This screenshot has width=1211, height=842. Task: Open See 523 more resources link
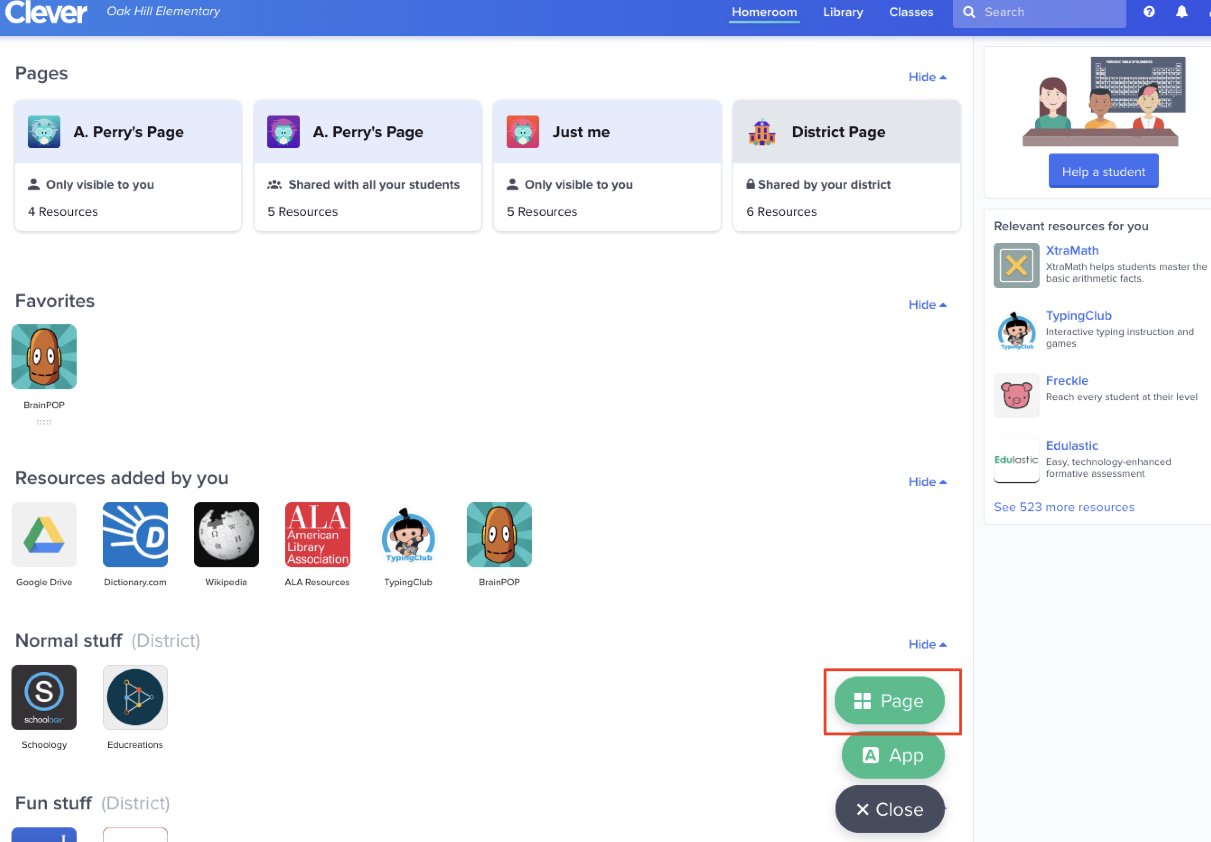[x=1063, y=507]
